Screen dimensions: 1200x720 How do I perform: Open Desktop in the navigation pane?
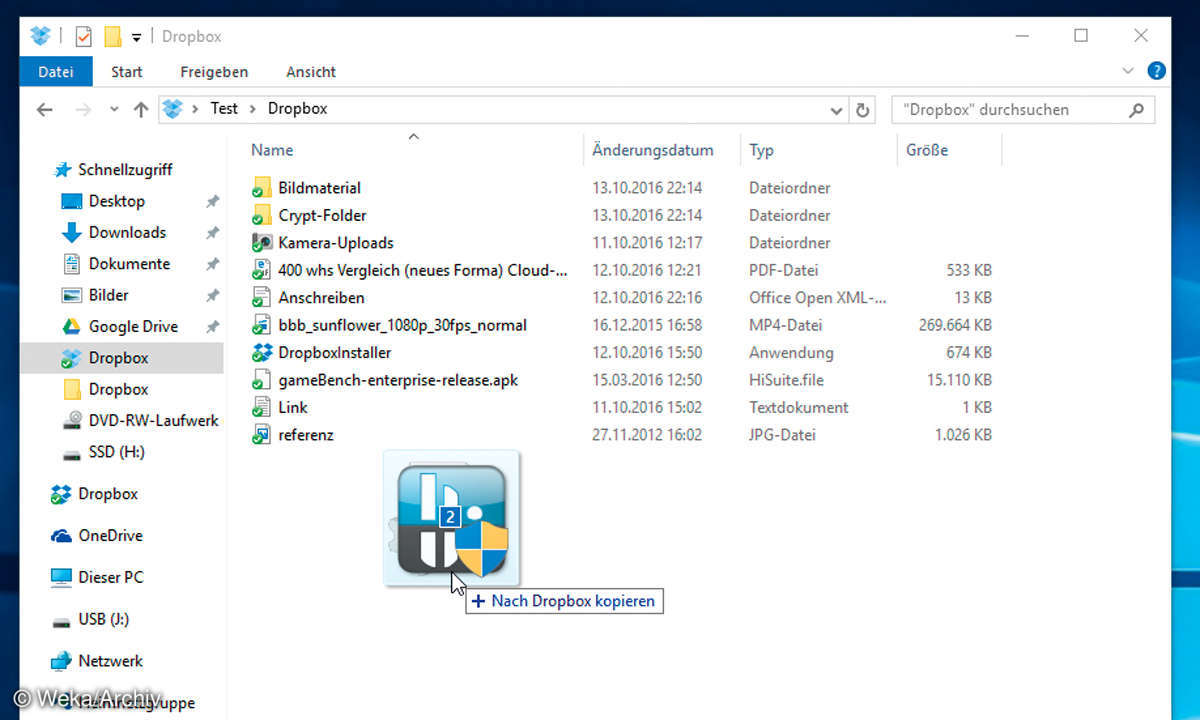click(116, 201)
